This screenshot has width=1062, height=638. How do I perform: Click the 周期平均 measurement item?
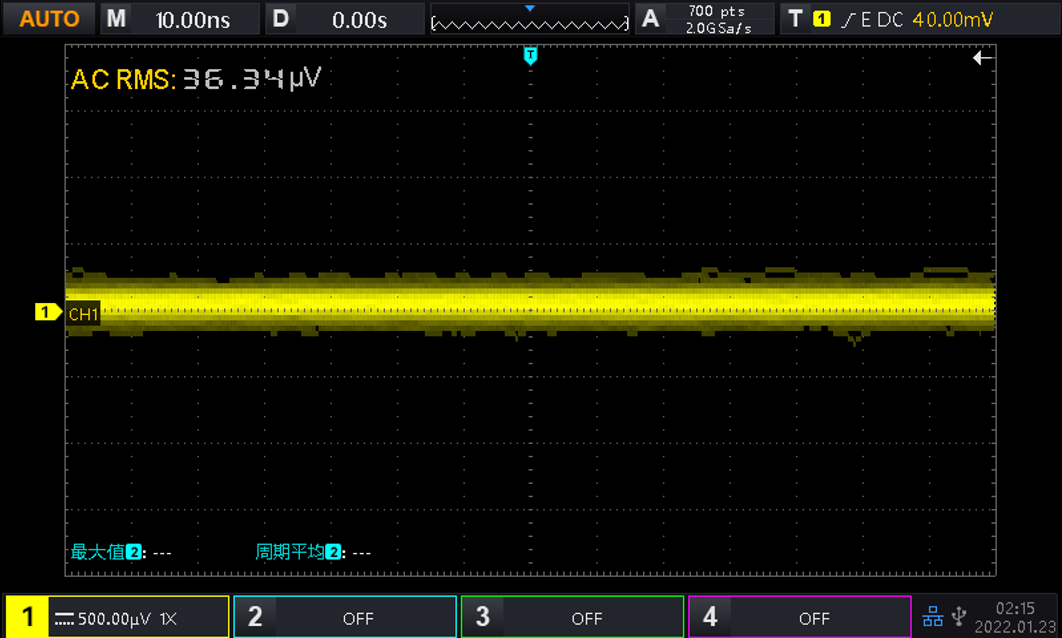(x=313, y=552)
